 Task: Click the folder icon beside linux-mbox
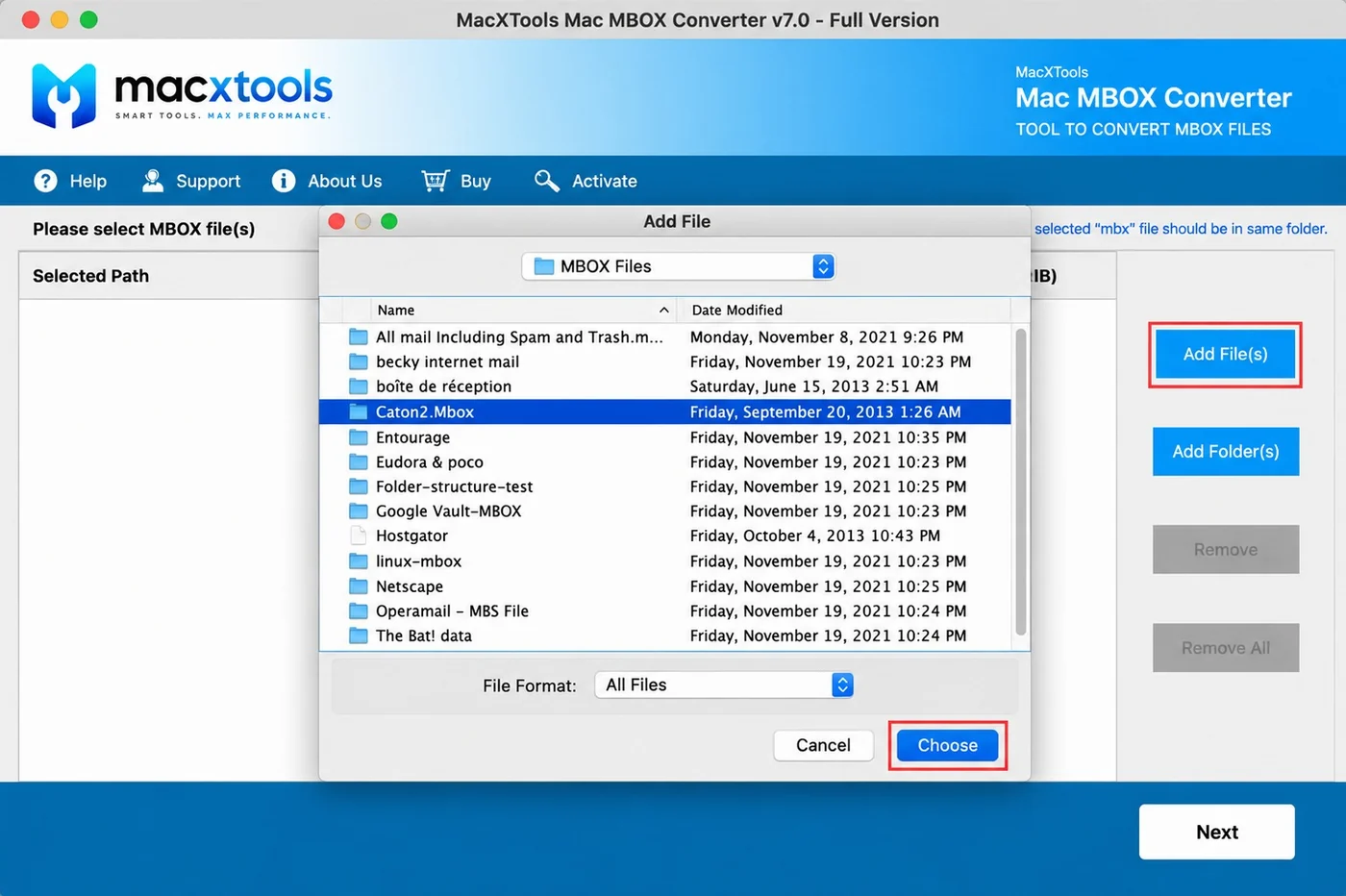[x=359, y=561]
